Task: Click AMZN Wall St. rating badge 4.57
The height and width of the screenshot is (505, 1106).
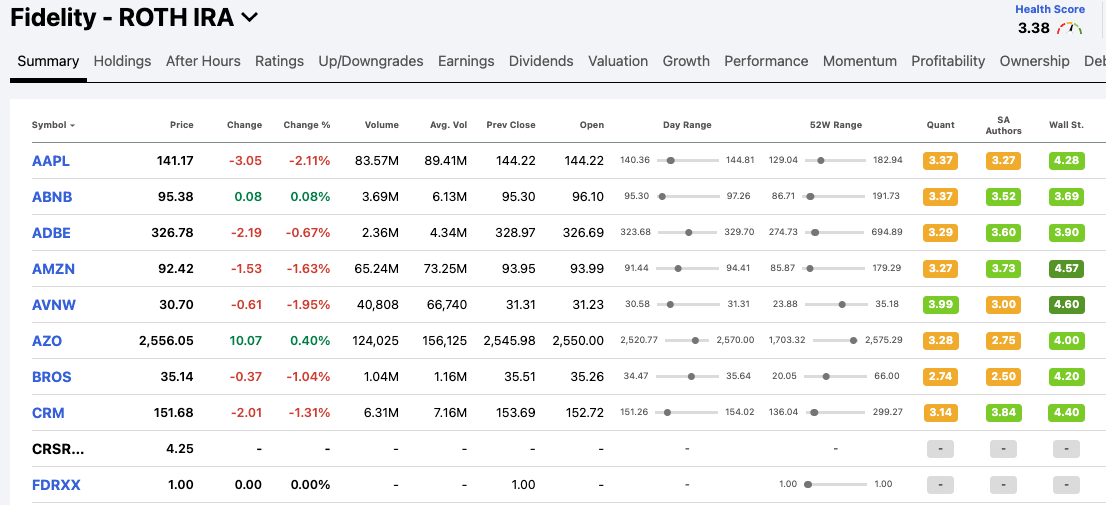Action: (1066, 269)
